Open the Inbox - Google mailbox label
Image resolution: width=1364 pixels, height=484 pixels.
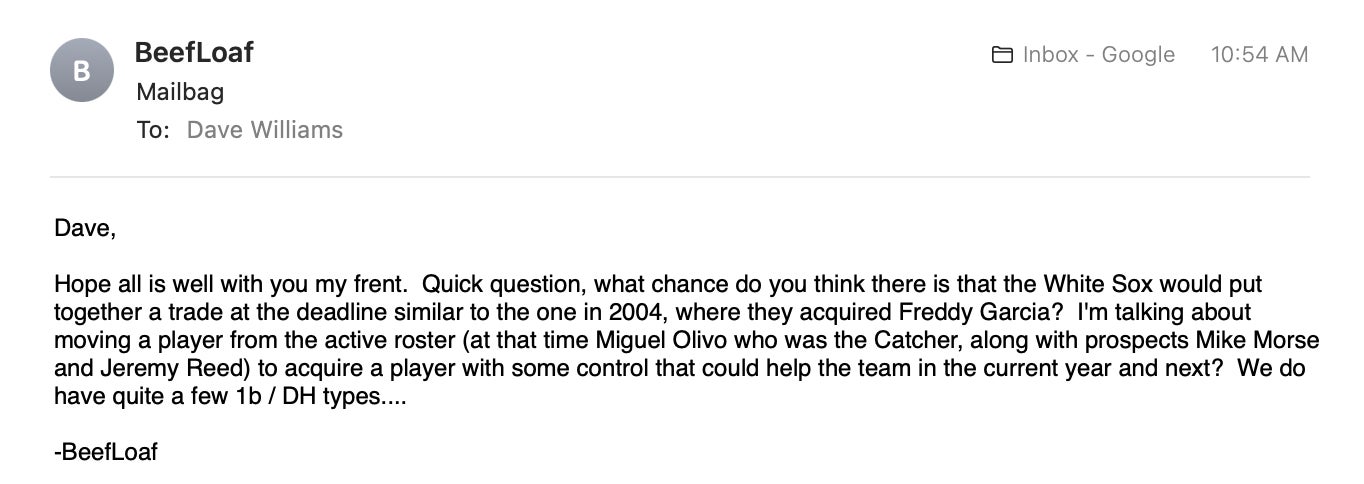pyautogui.click(x=1098, y=55)
